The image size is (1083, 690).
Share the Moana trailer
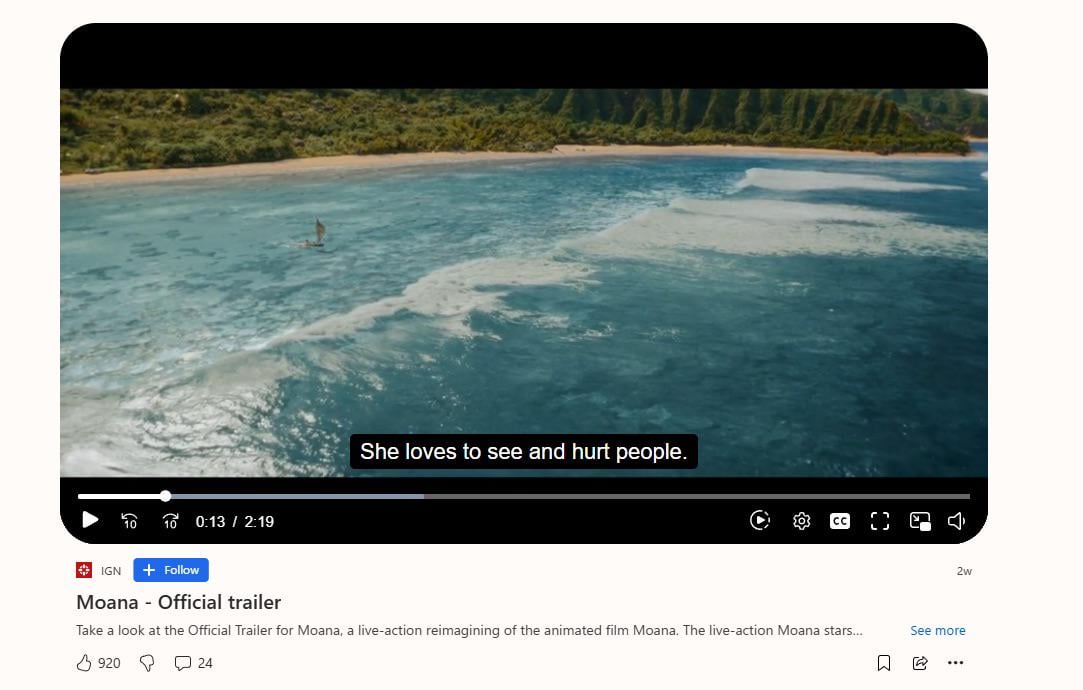tap(920, 663)
